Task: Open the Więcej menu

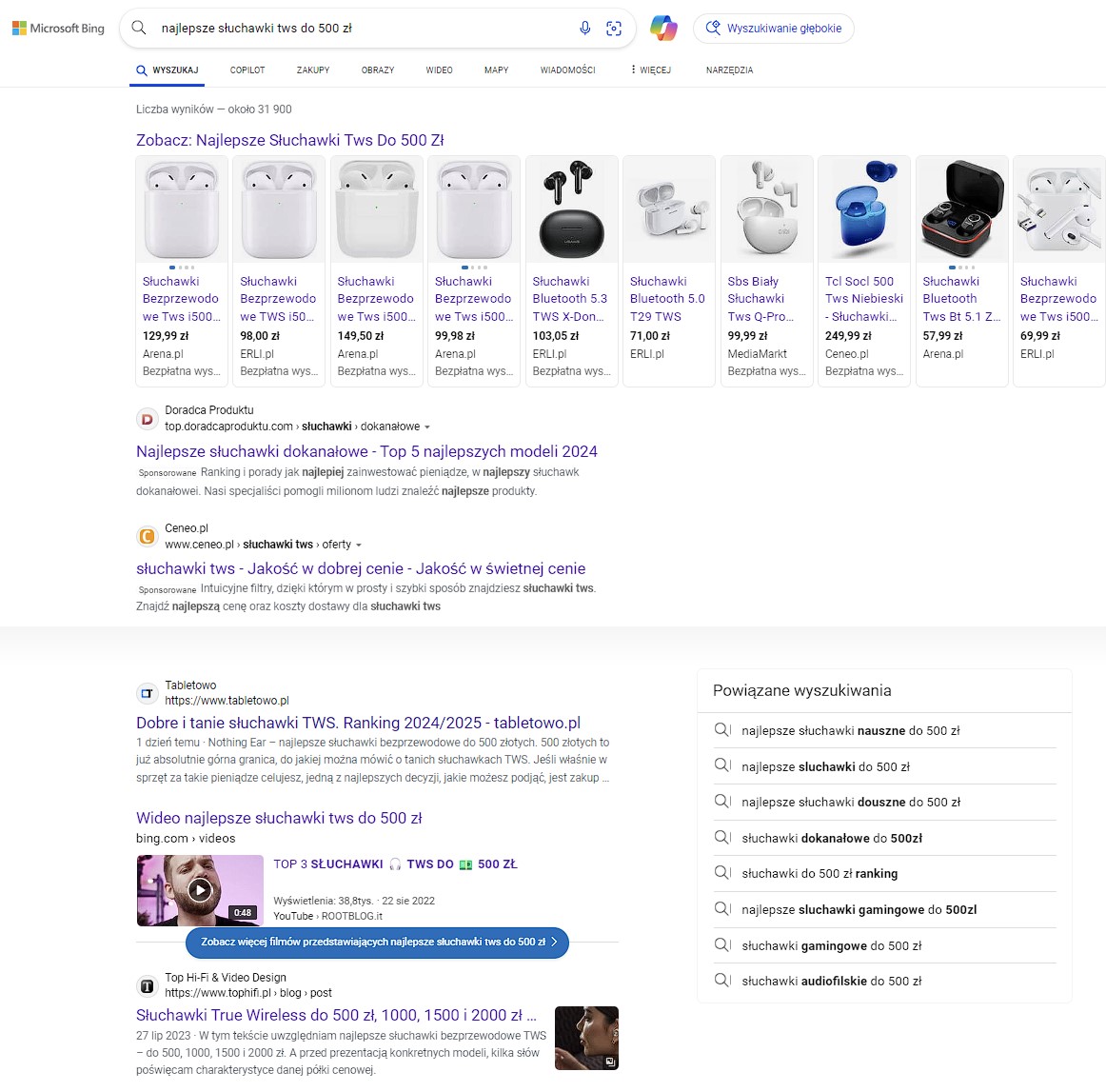Action: click(650, 69)
